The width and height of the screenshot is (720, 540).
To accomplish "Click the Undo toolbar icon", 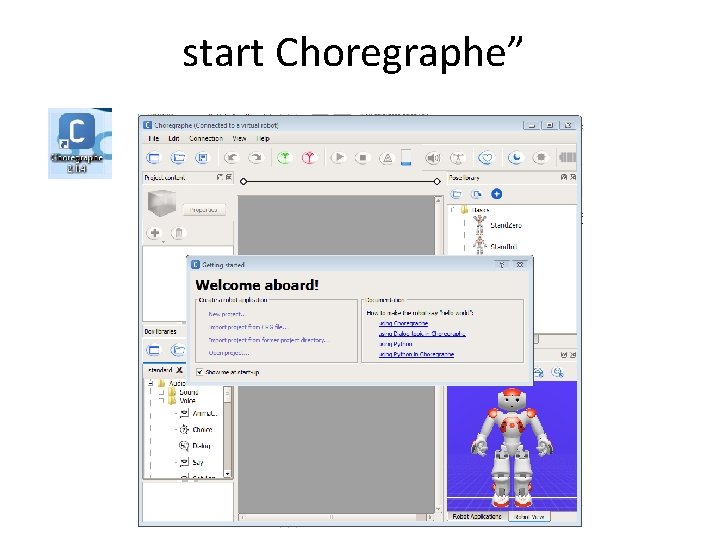I will click(231, 158).
